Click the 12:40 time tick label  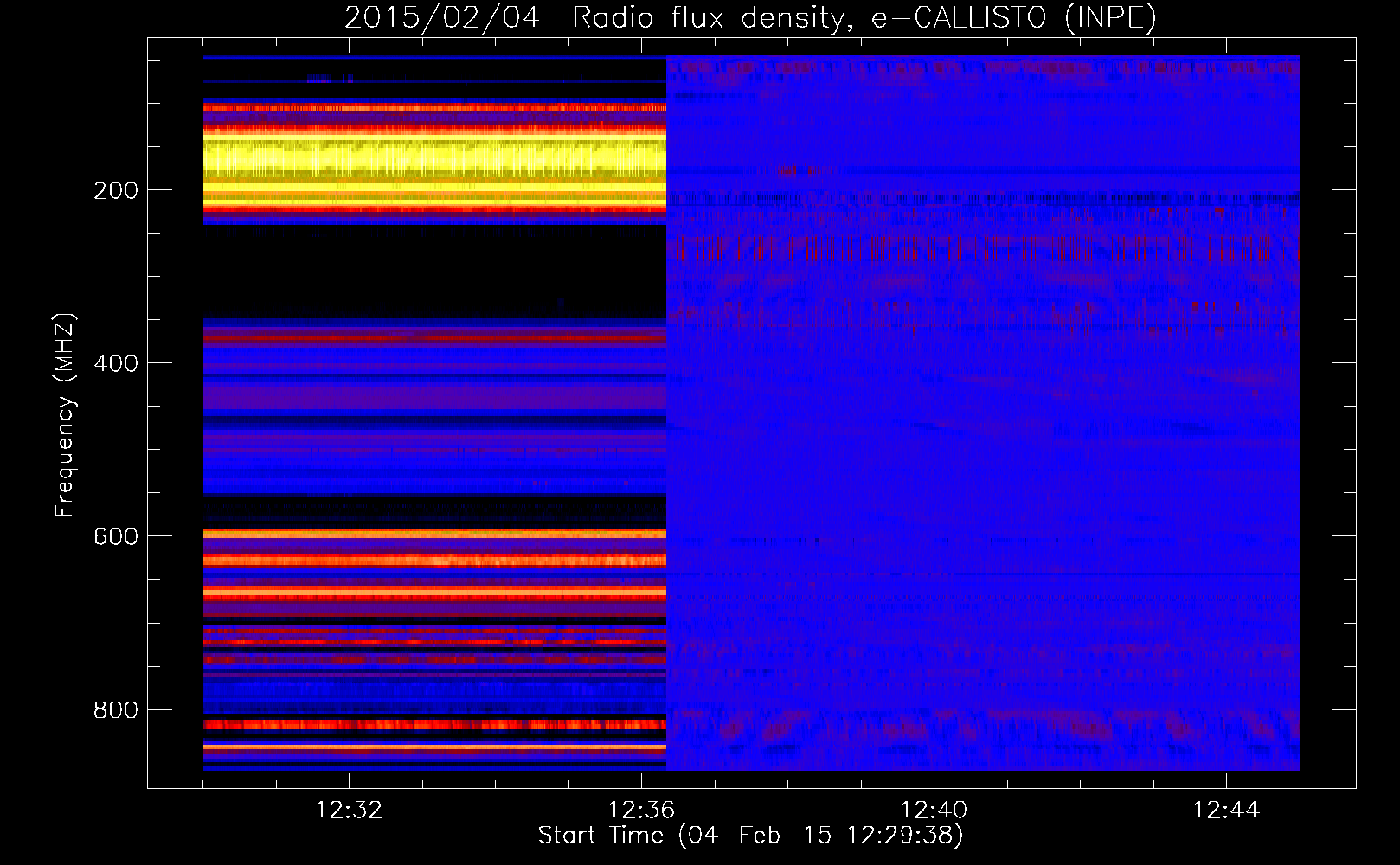934,811
